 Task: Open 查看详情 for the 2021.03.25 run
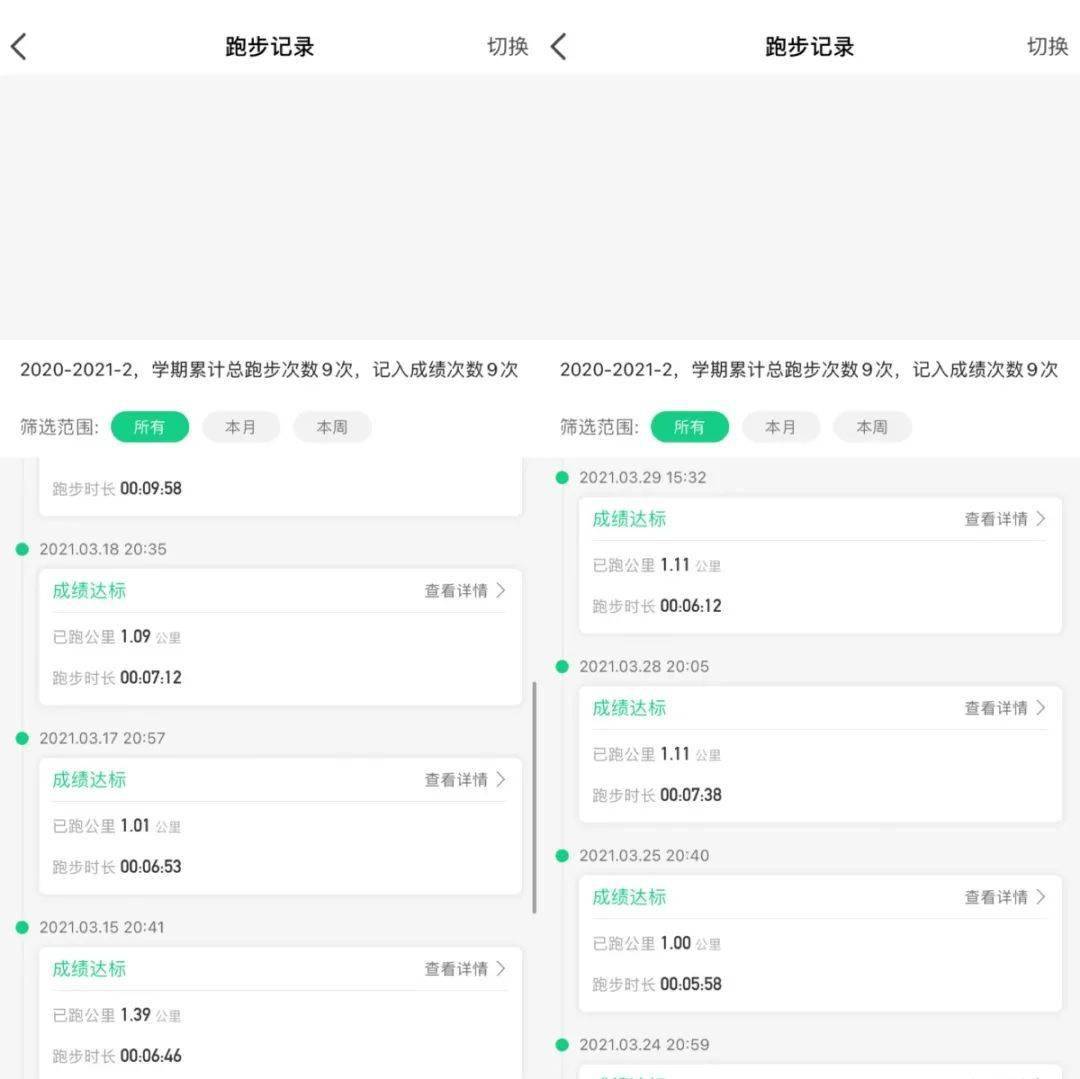1005,897
